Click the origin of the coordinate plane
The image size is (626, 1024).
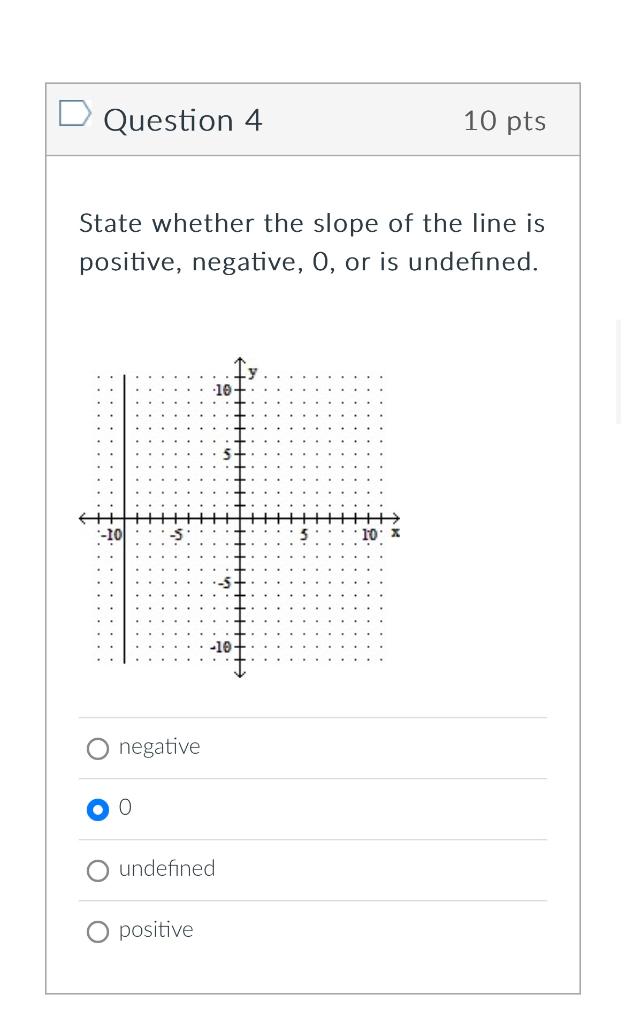tap(240, 519)
